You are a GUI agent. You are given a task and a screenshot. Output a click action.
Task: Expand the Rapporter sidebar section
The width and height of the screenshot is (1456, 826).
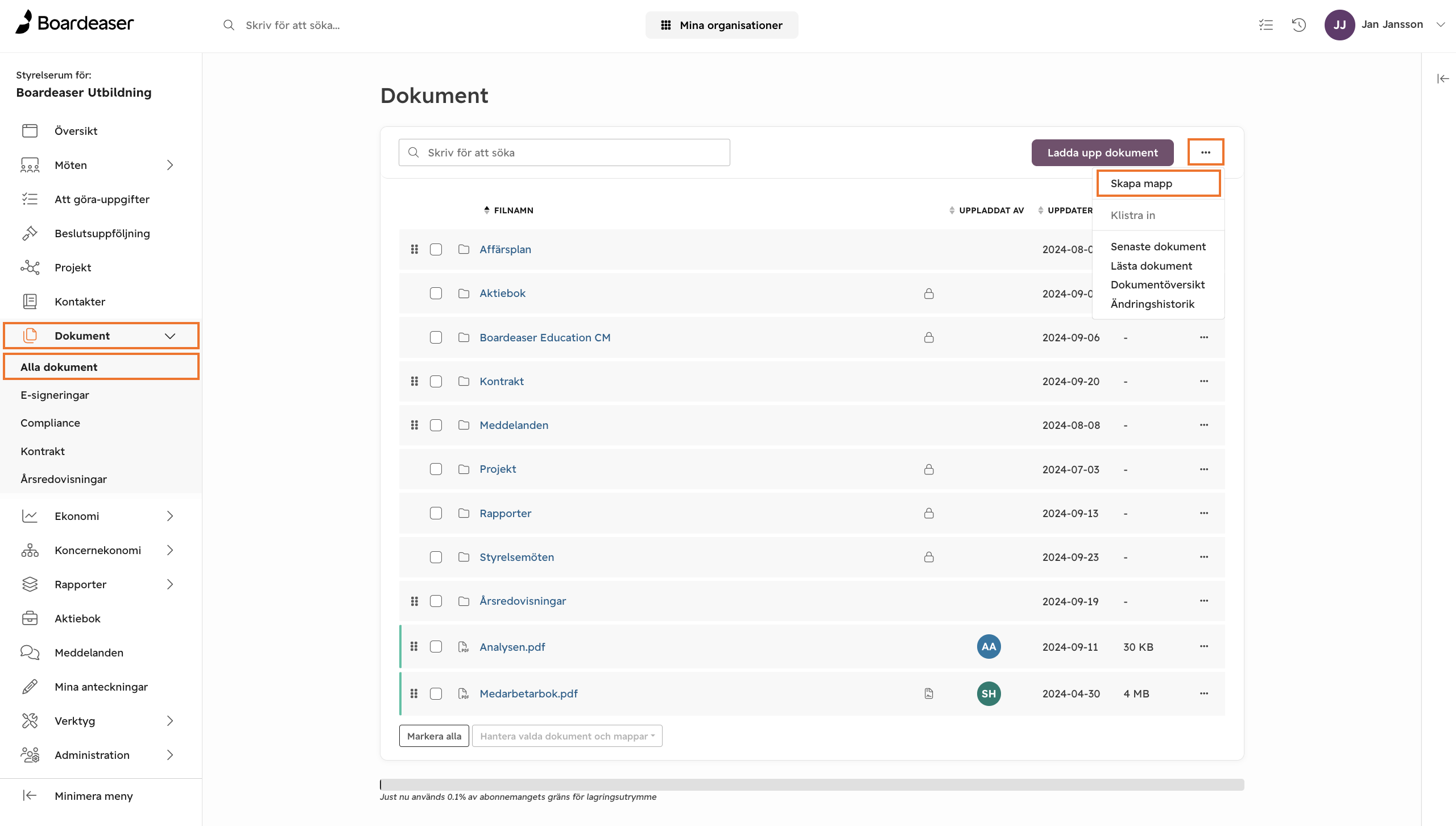169,584
